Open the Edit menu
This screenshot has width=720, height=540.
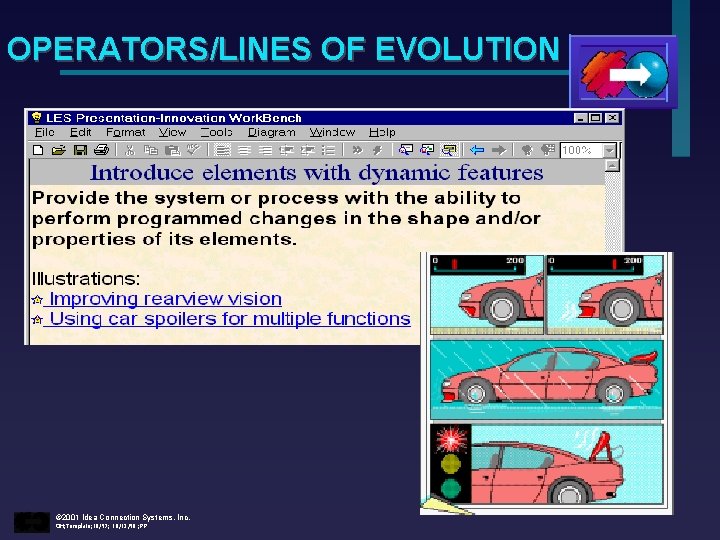(x=80, y=132)
